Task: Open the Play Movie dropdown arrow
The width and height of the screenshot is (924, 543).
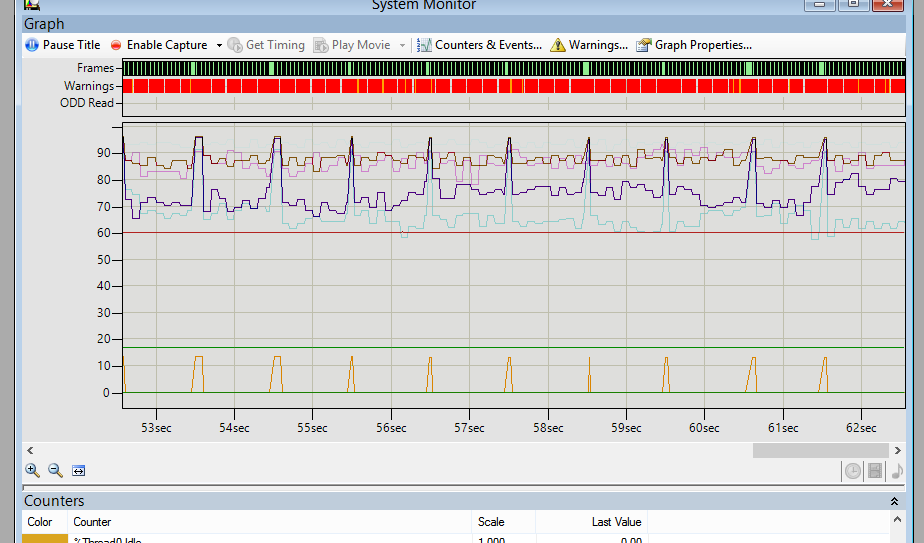Action: [x=403, y=46]
